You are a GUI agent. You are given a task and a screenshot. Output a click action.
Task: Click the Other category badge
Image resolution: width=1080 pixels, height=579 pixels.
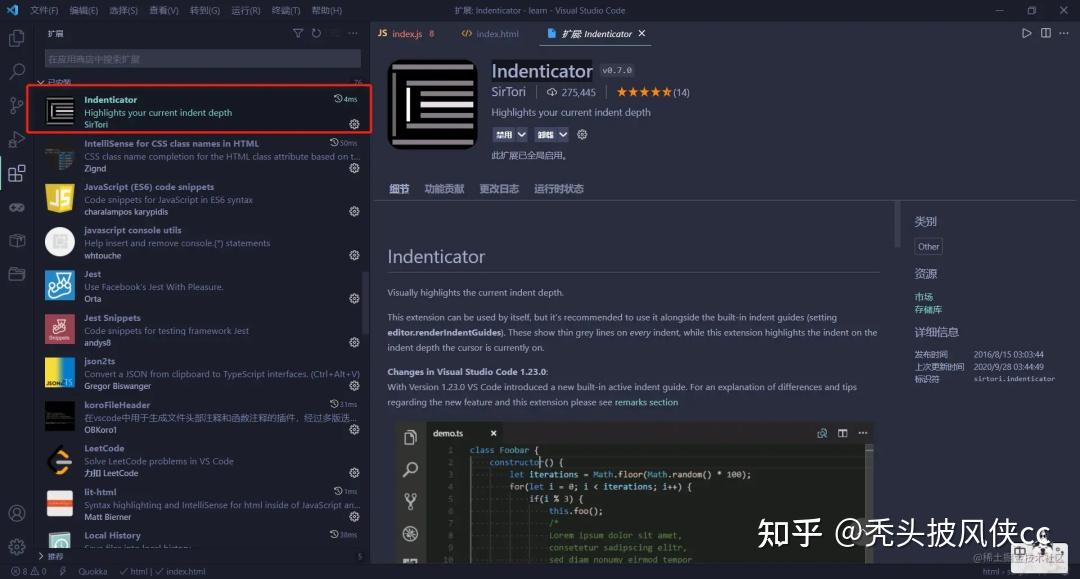[928, 246]
